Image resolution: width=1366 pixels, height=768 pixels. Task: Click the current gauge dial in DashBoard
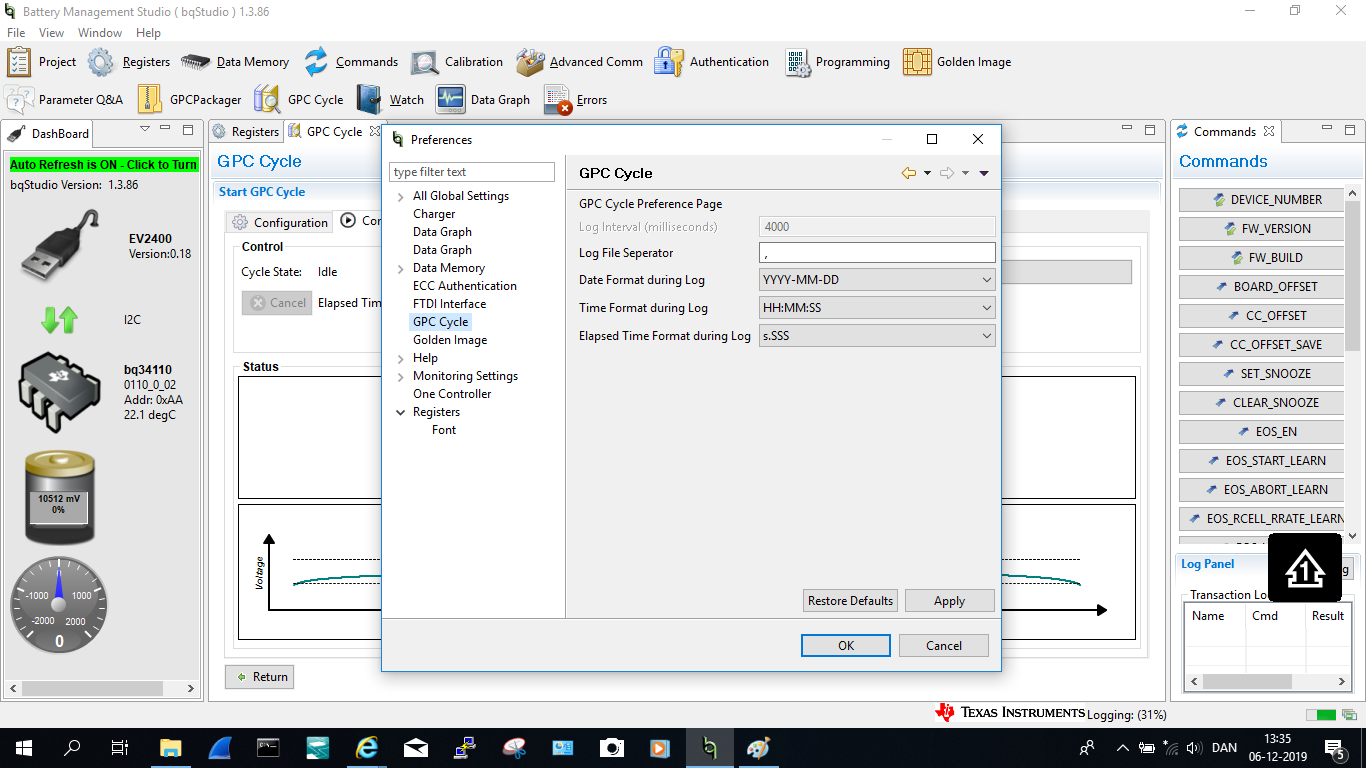59,604
